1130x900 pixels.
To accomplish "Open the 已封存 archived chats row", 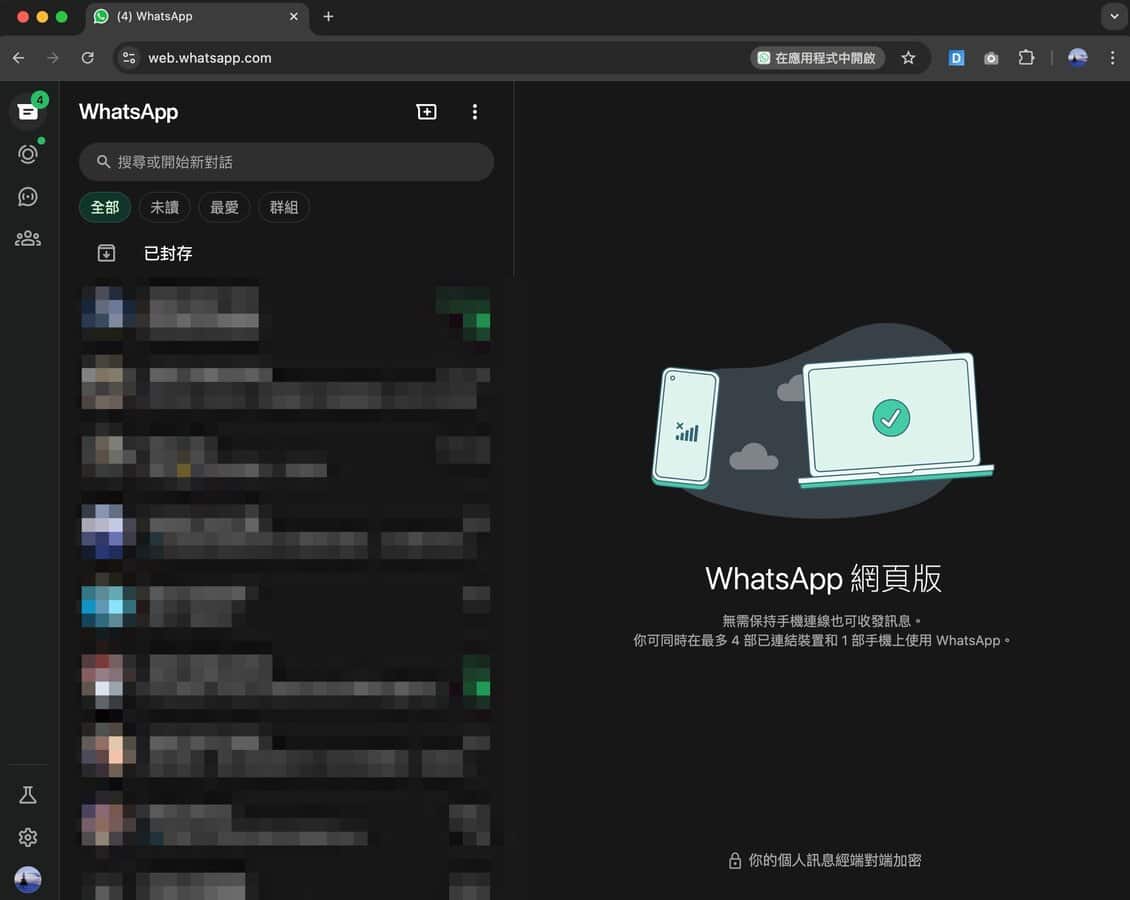I will coord(168,254).
